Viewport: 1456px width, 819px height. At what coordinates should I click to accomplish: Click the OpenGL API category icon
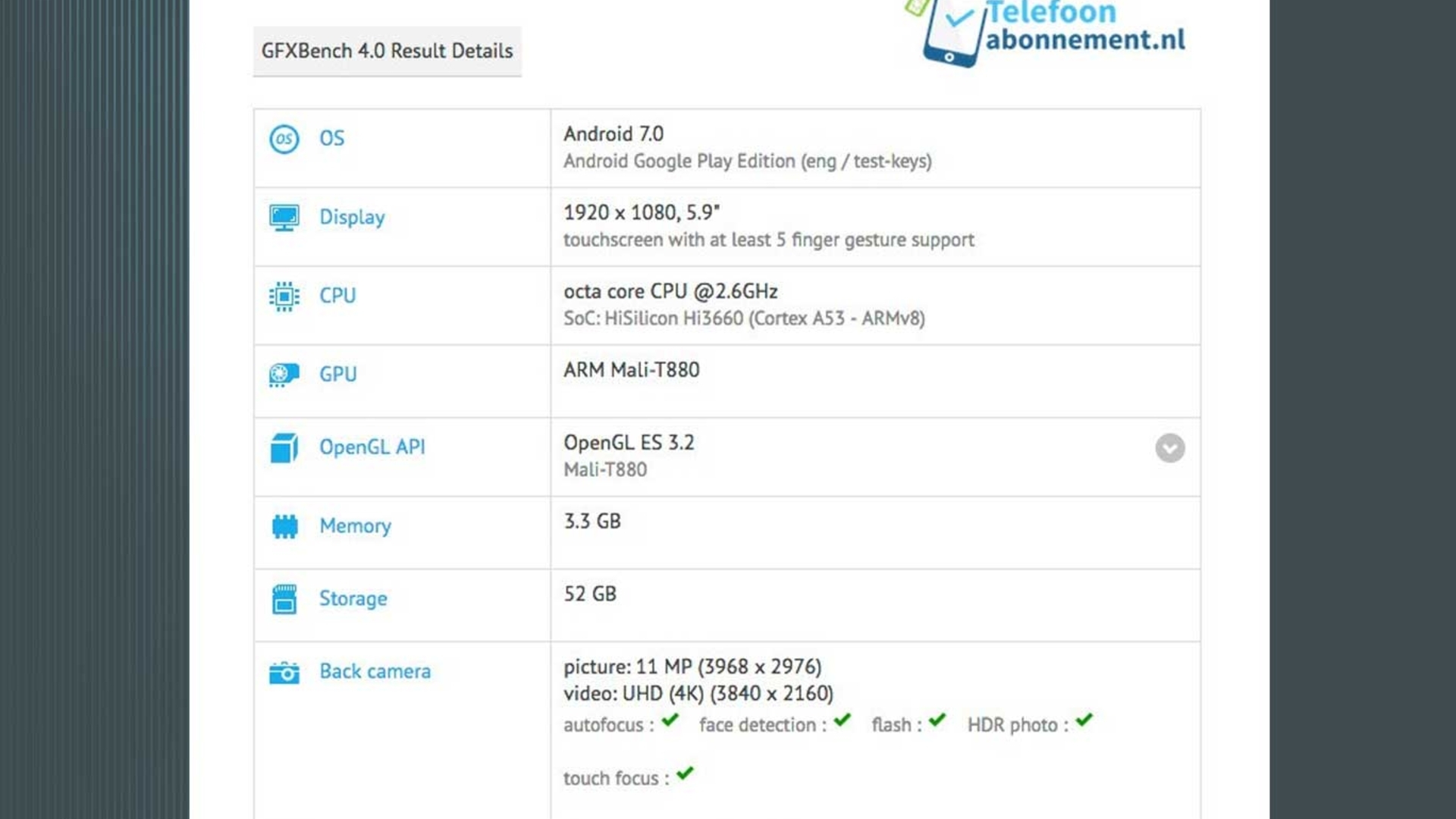tap(283, 448)
